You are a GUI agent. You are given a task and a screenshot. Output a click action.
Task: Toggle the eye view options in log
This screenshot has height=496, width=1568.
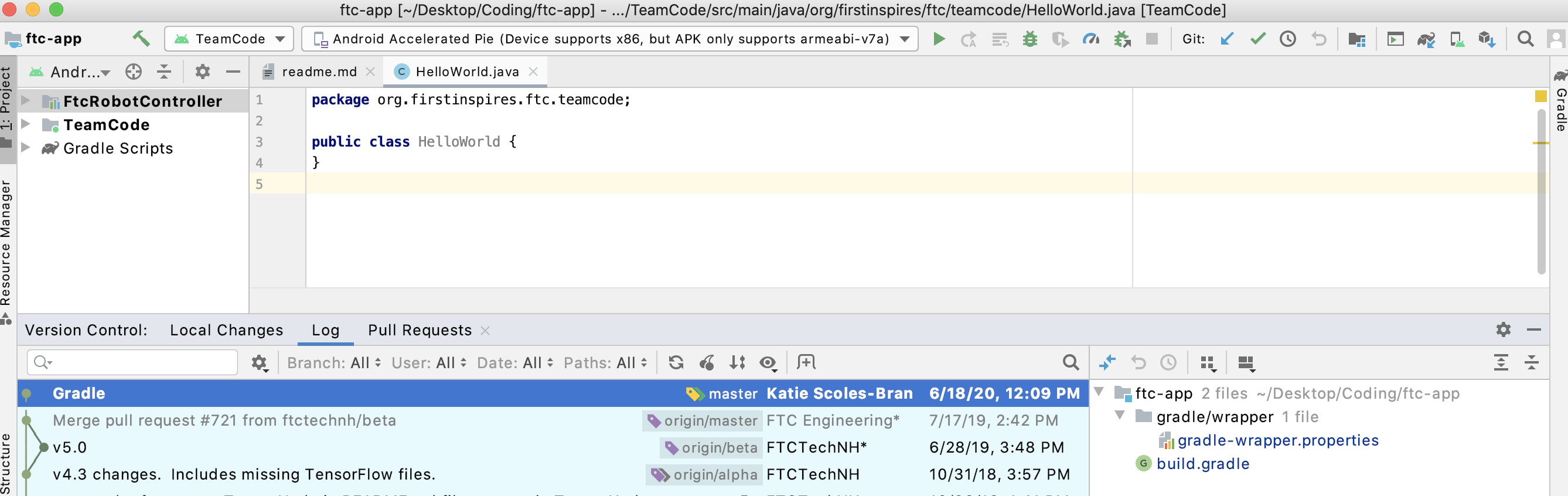[768, 362]
